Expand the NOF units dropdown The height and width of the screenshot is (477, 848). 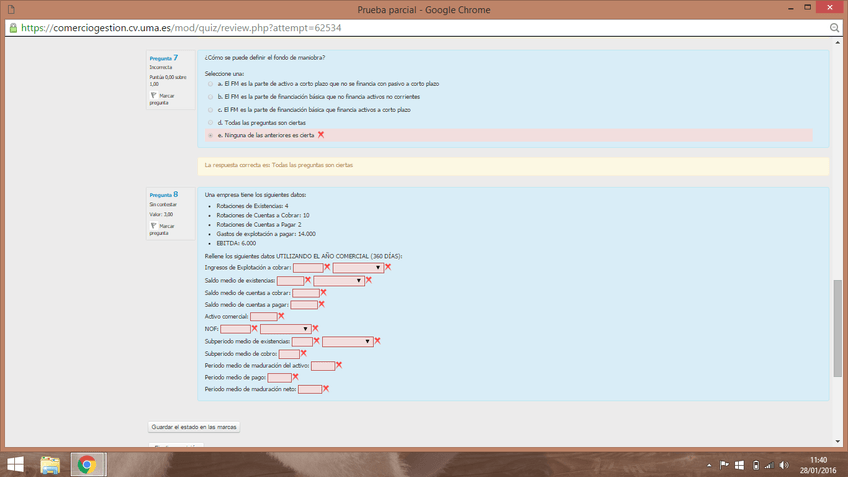coord(285,329)
